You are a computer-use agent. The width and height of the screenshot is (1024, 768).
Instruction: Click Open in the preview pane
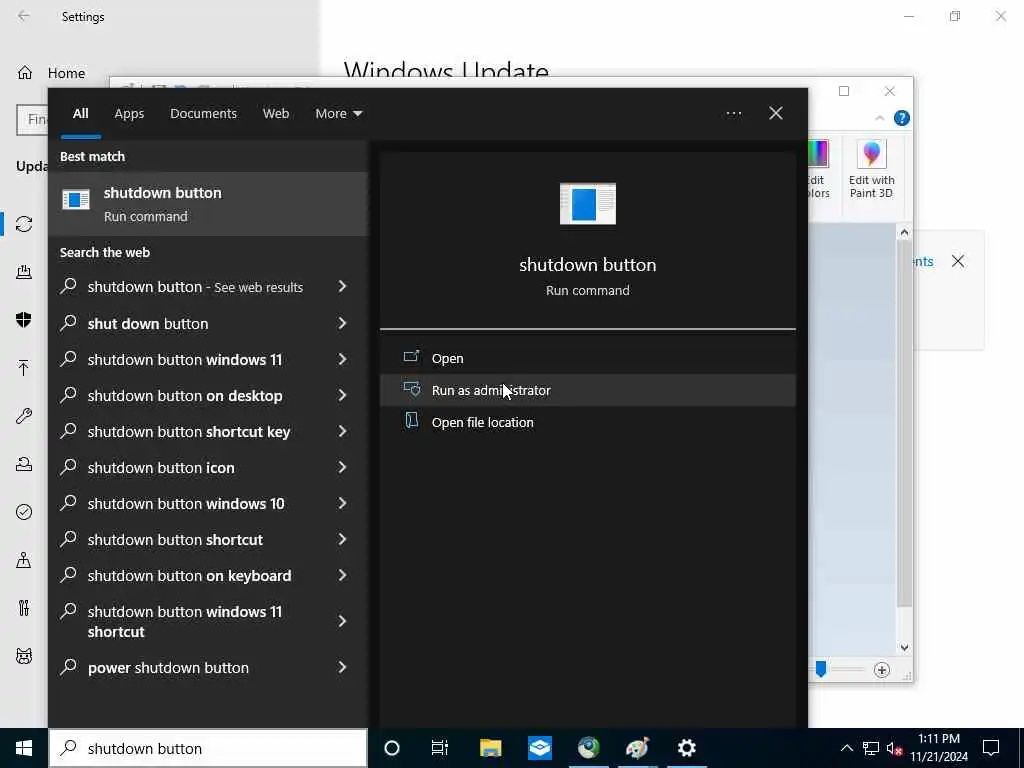pos(588,358)
